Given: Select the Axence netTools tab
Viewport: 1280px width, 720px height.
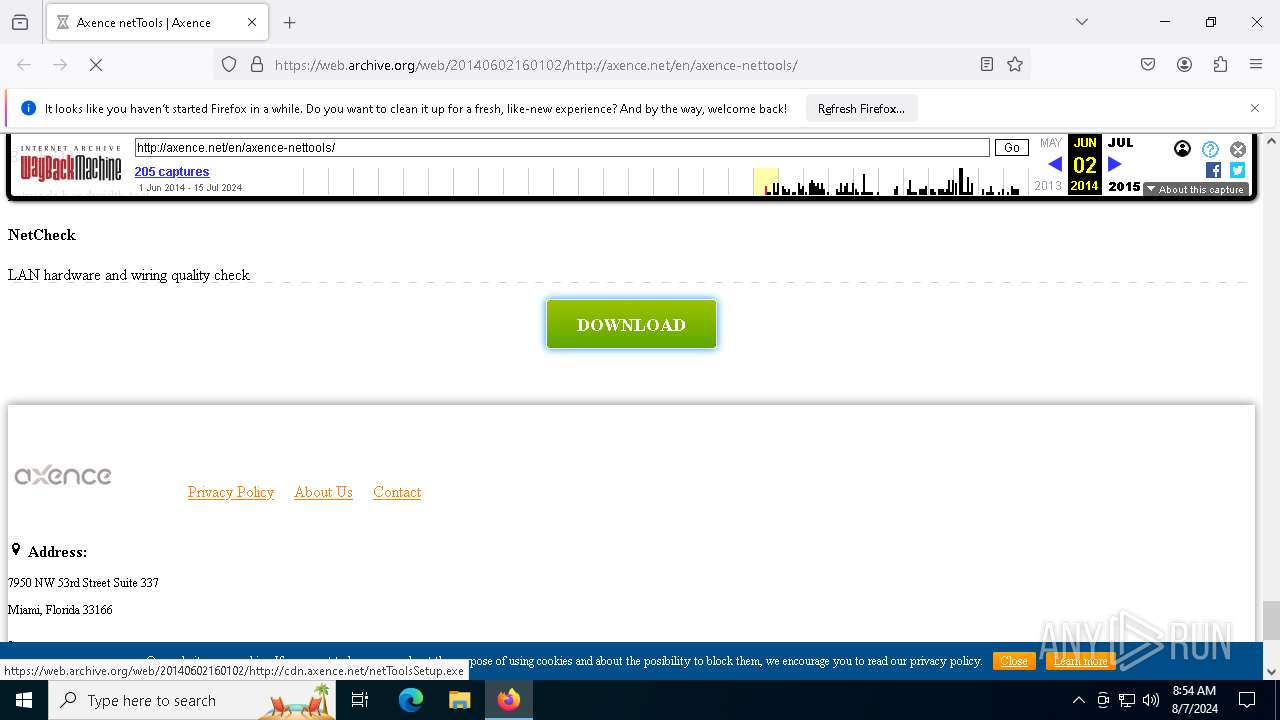Looking at the screenshot, I should [155, 22].
